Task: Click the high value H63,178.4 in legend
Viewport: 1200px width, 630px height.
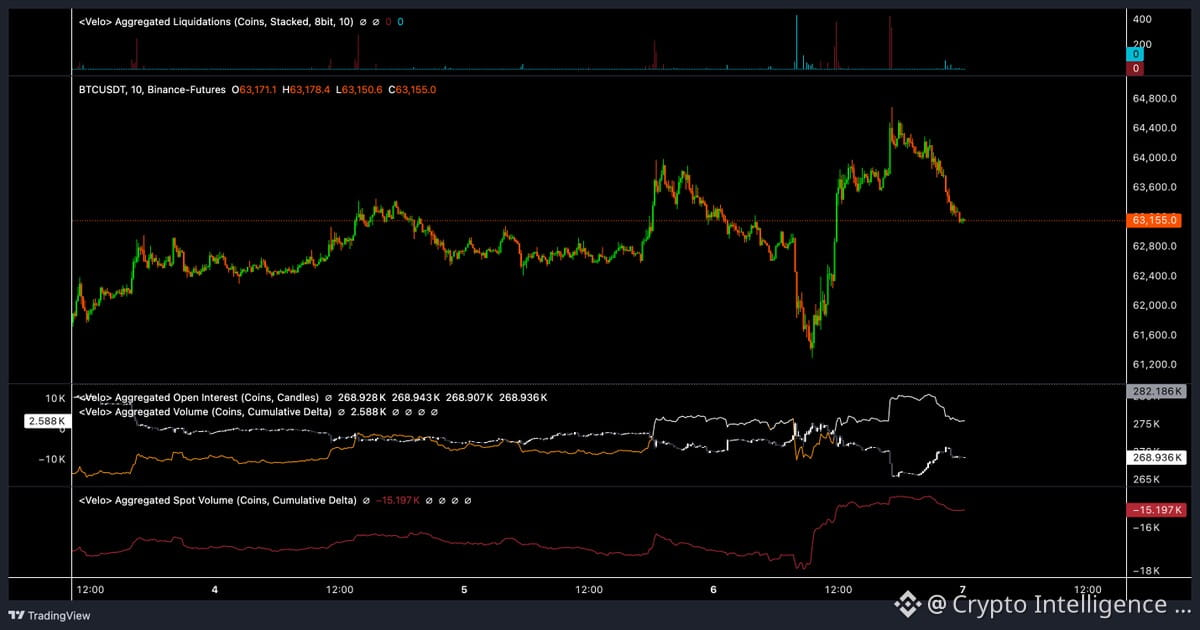Action: coord(306,89)
